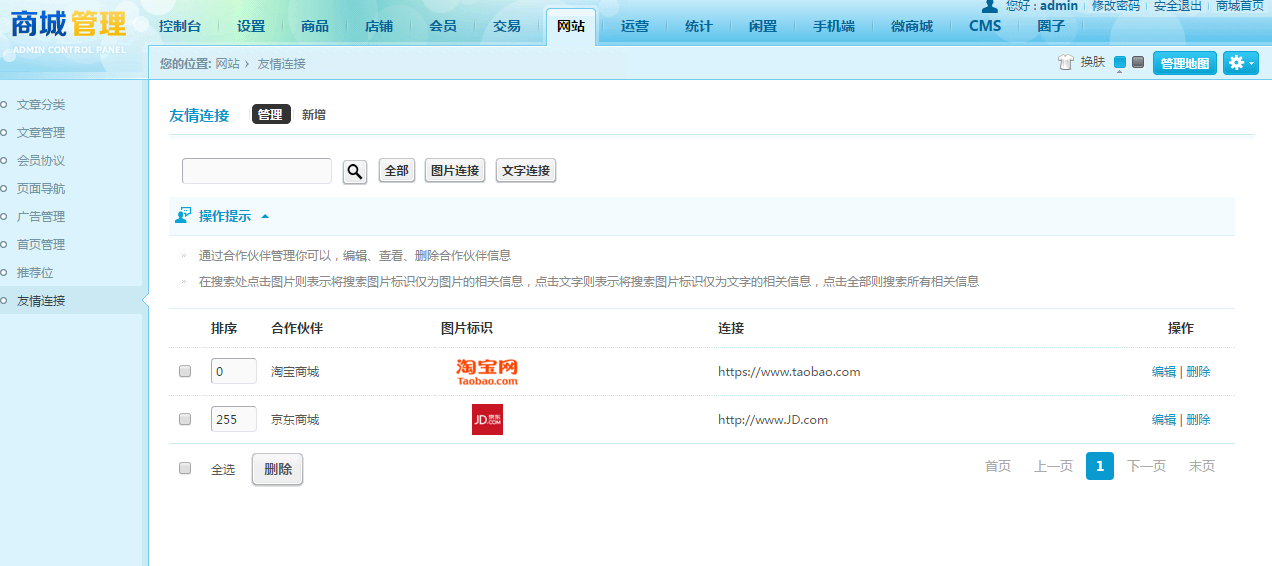Viewport: 1272px width, 566px height.
Task: Open the 统计 top menu
Action: pyautogui.click(x=699, y=26)
